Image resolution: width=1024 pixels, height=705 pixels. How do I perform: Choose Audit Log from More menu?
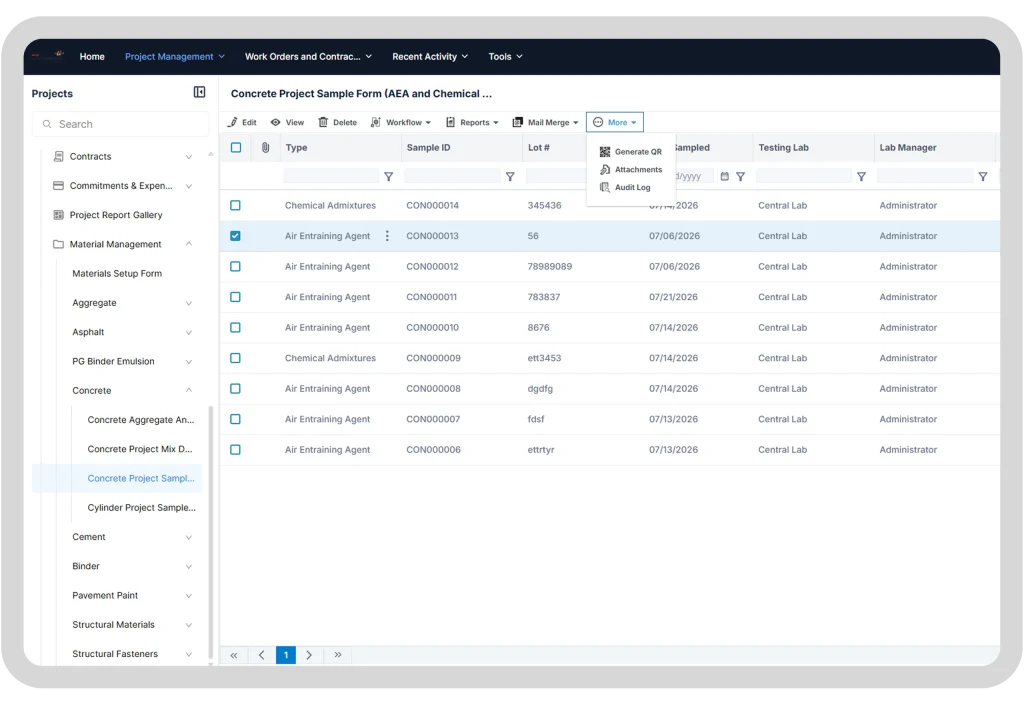(x=625, y=187)
